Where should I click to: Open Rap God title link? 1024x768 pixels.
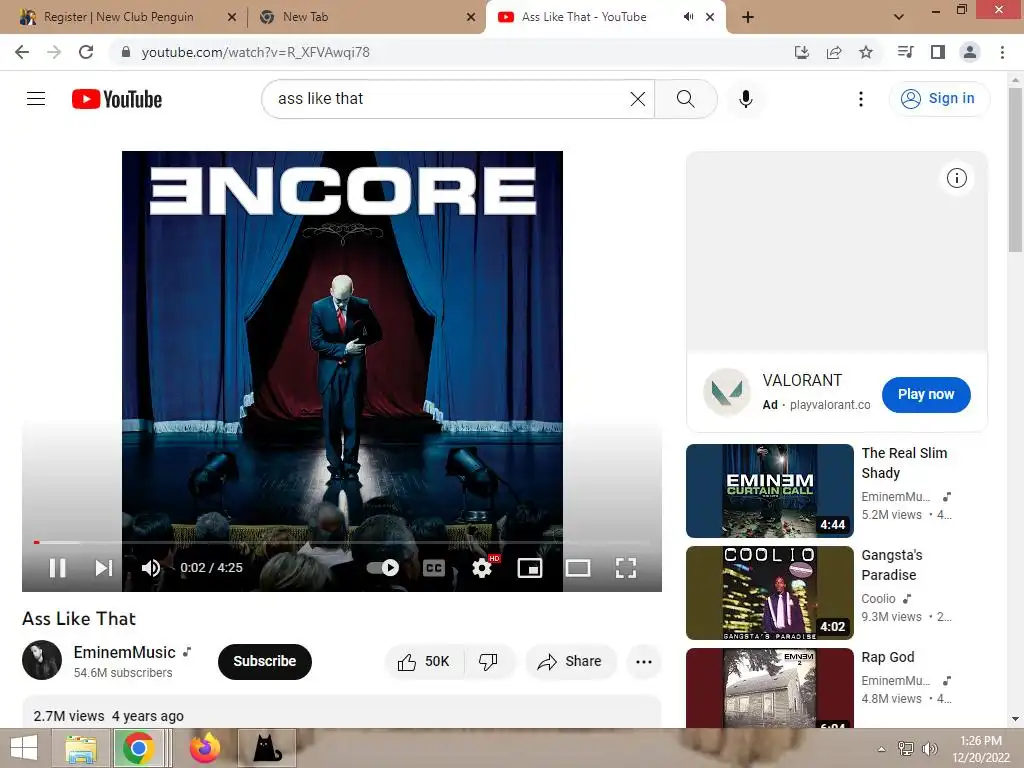[x=888, y=657]
